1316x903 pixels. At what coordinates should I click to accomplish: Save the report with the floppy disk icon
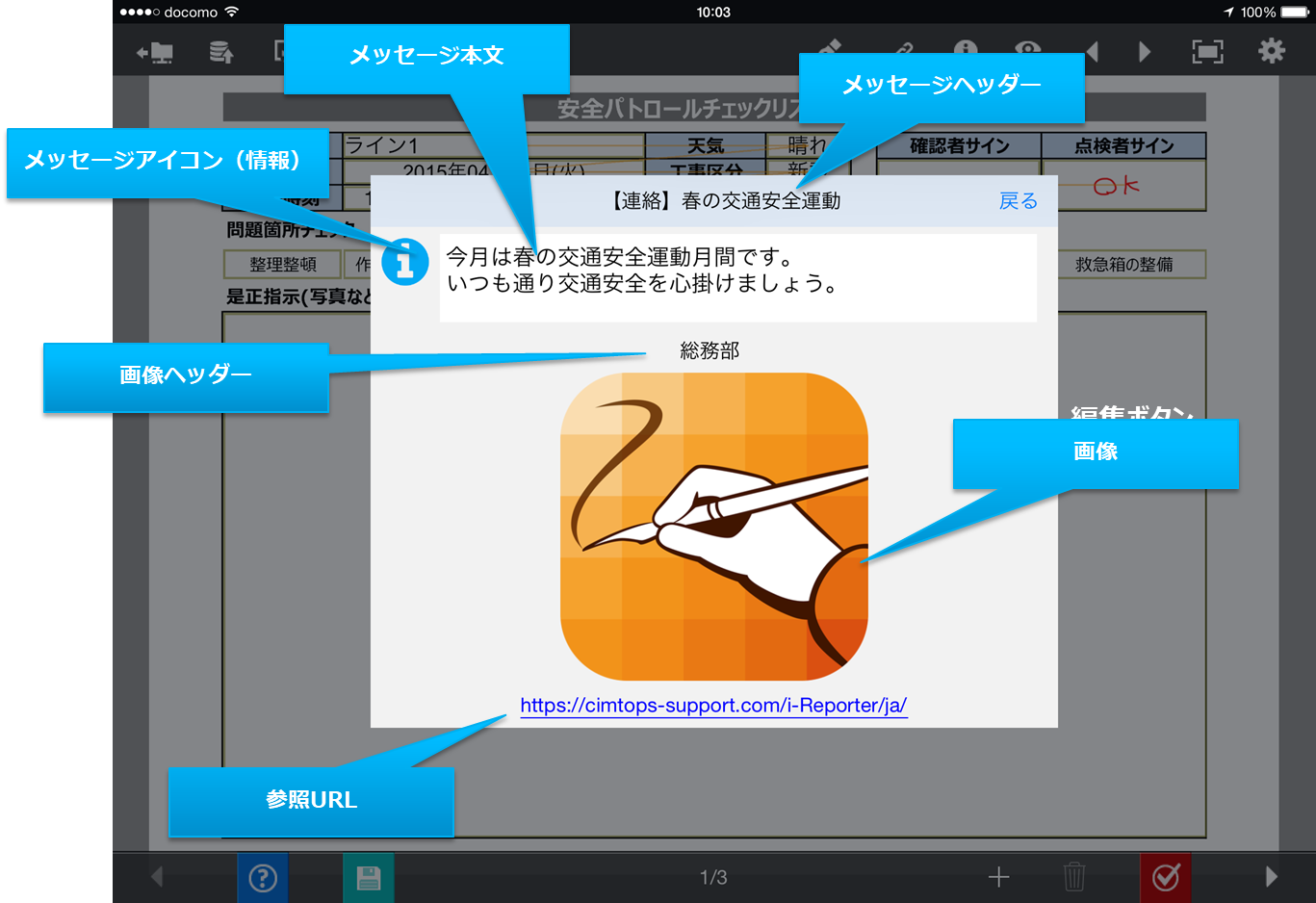369,877
